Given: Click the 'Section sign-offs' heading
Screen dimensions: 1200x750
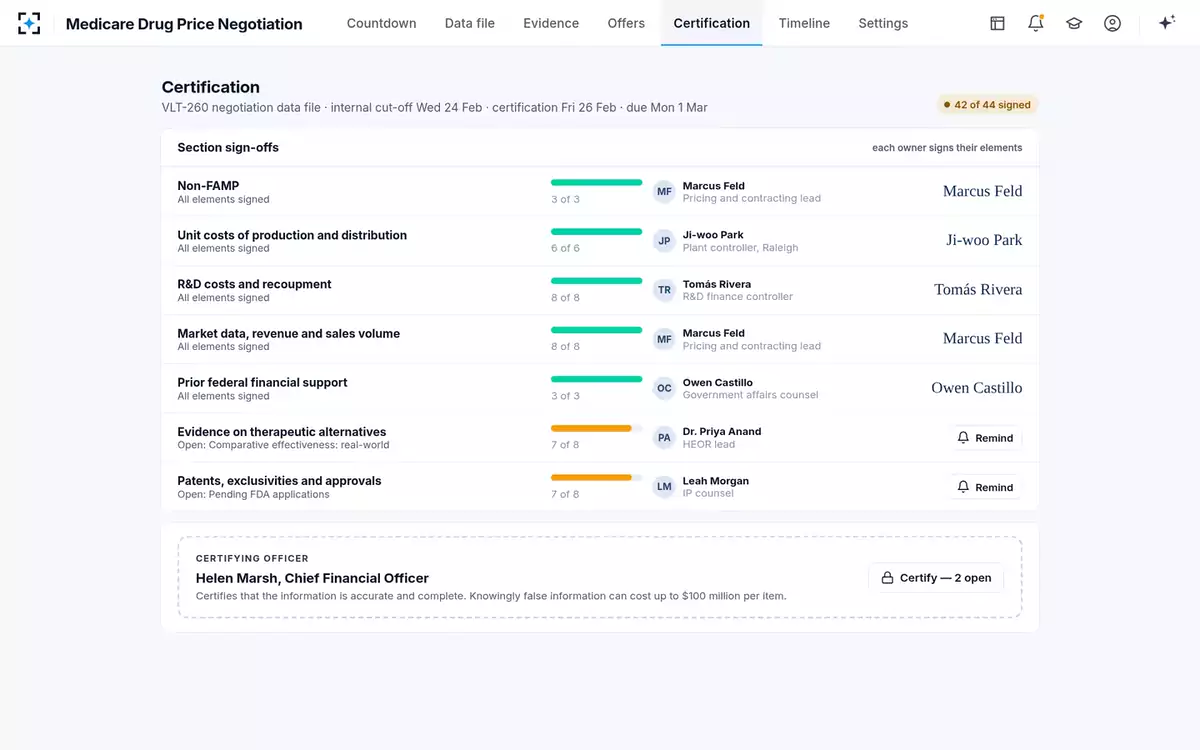Looking at the screenshot, I should pyautogui.click(x=228, y=147).
